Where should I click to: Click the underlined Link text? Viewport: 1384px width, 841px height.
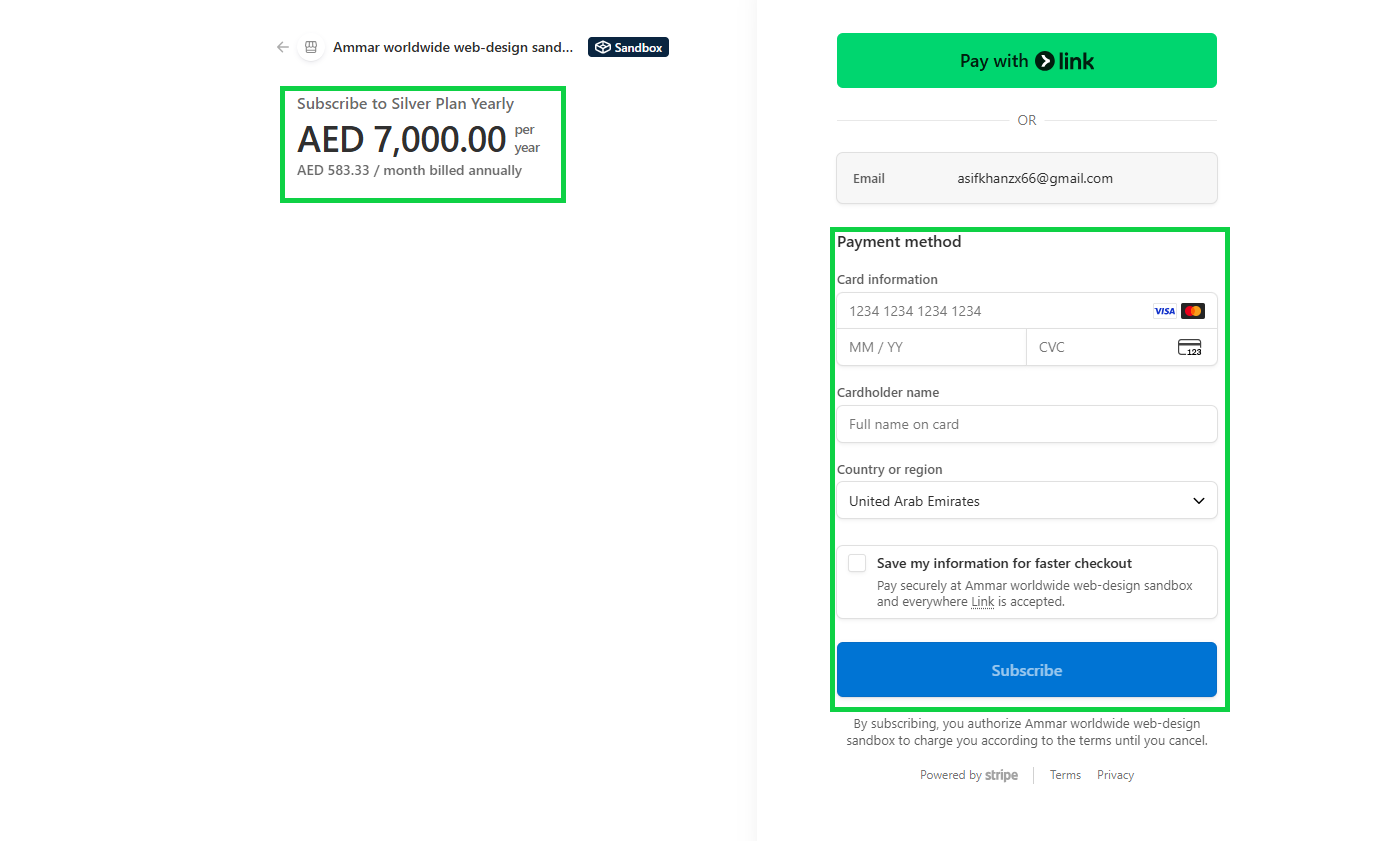pos(982,602)
